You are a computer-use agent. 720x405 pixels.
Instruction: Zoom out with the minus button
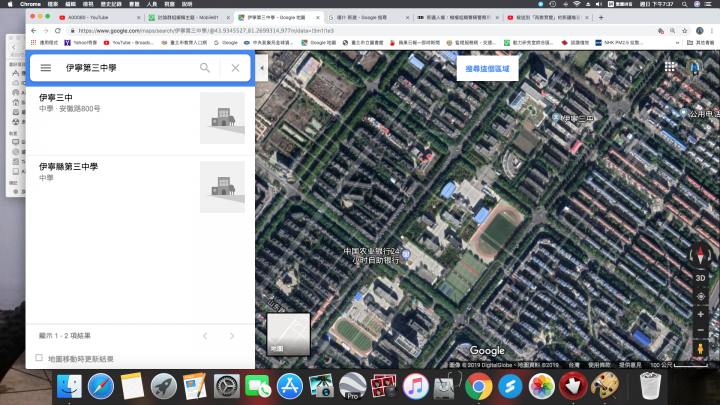(701, 330)
